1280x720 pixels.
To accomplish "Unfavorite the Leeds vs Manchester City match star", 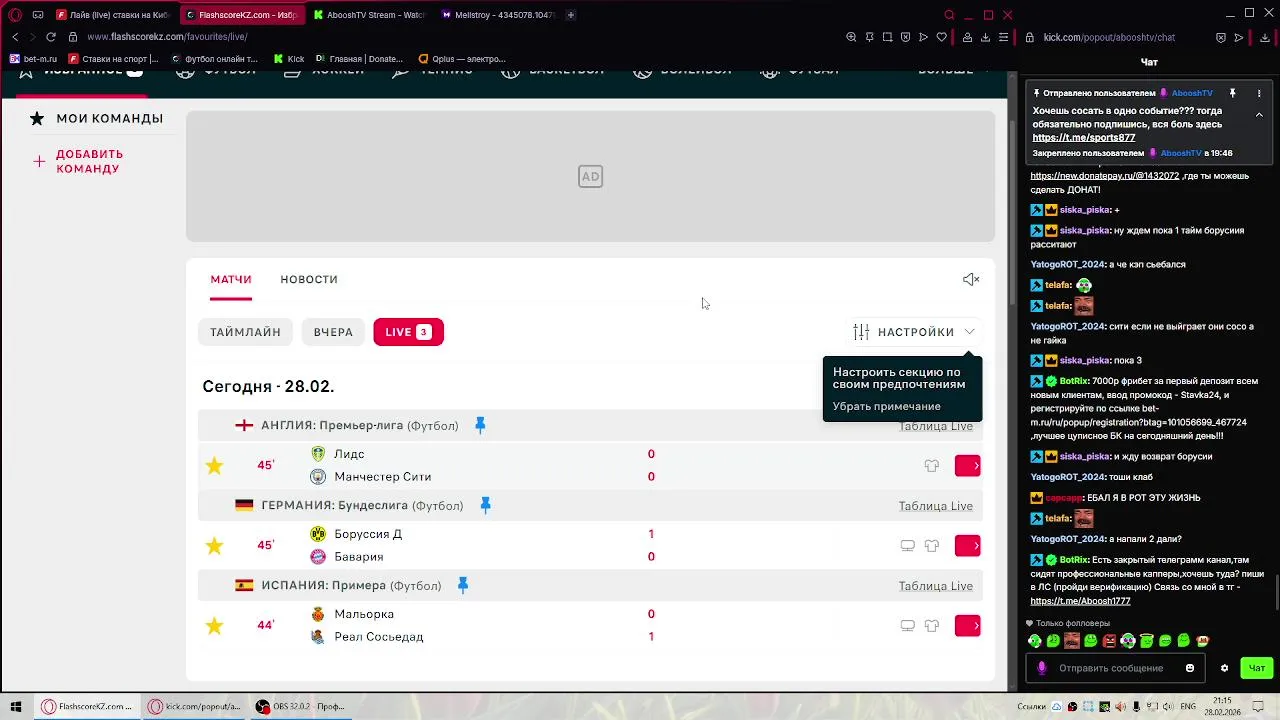I will tap(214, 465).
